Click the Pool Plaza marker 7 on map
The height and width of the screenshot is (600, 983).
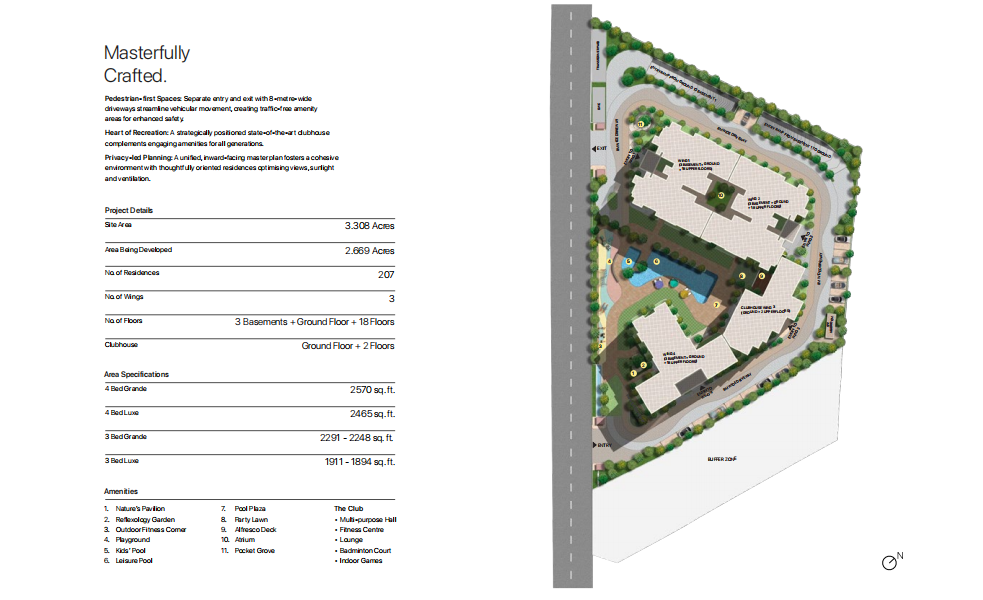tap(716, 304)
